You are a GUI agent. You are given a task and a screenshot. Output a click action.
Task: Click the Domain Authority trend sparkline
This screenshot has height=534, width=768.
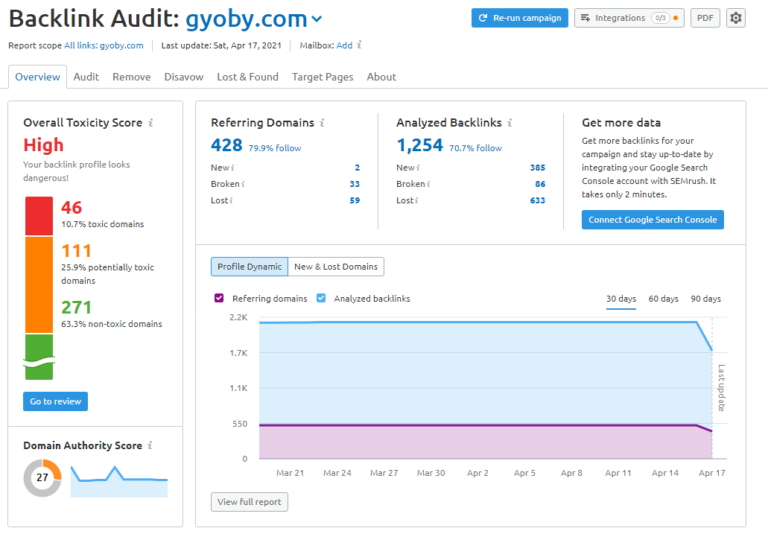[x=119, y=482]
